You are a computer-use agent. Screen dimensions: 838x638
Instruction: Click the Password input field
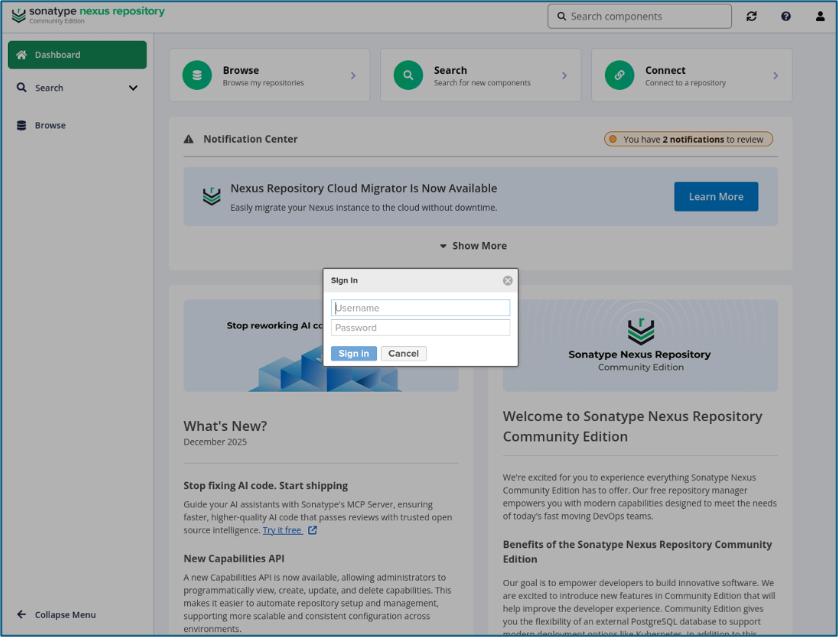click(x=420, y=328)
